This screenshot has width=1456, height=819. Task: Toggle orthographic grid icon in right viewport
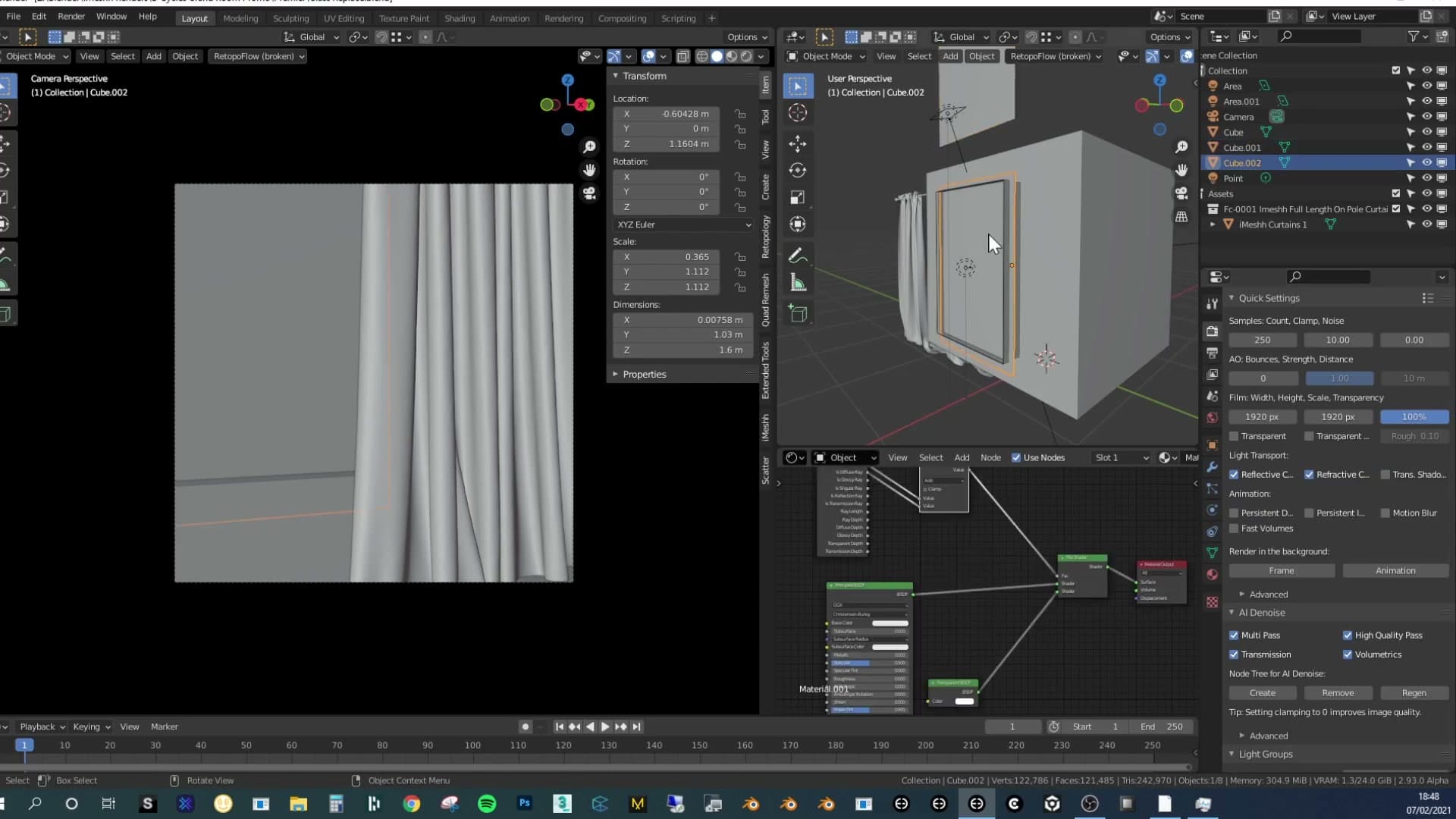[x=1181, y=217]
